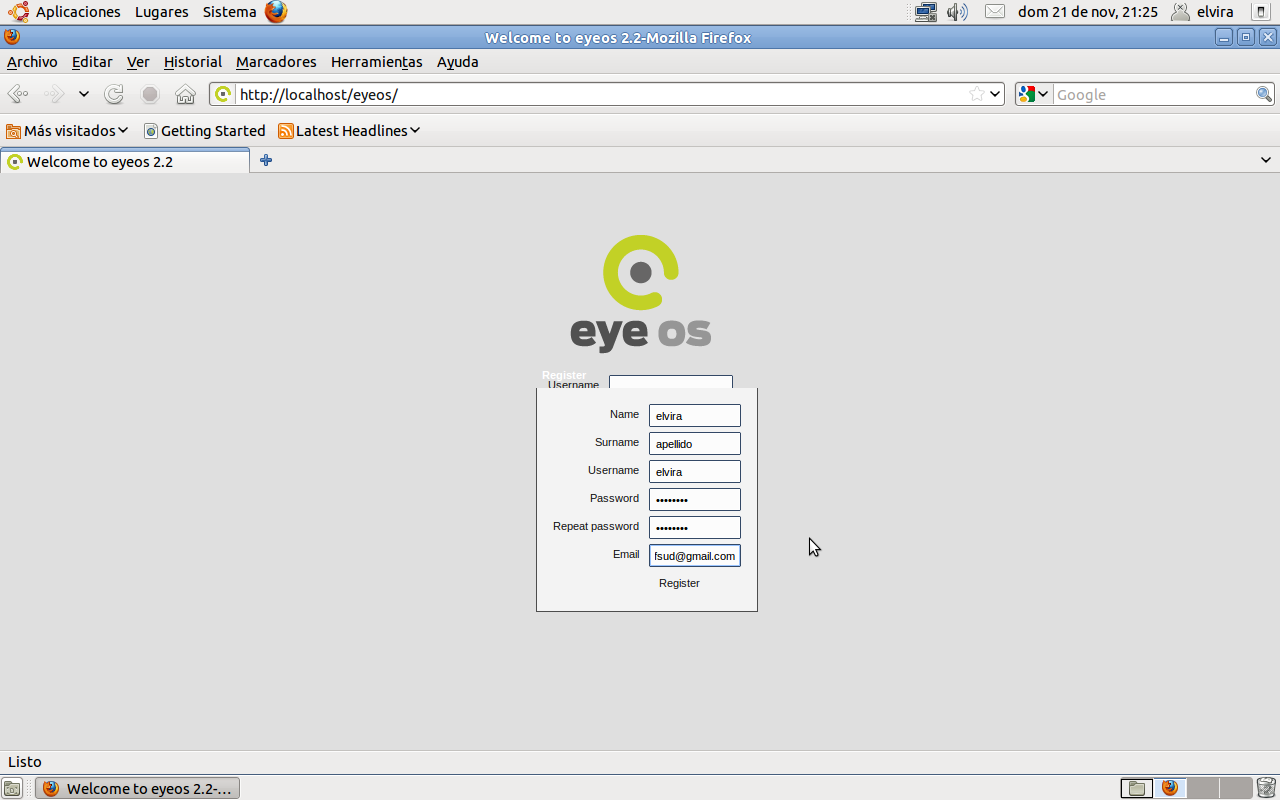This screenshot has width=1280, height=800.
Task: Open the Editar menu
Action: (x=92, y=62)
